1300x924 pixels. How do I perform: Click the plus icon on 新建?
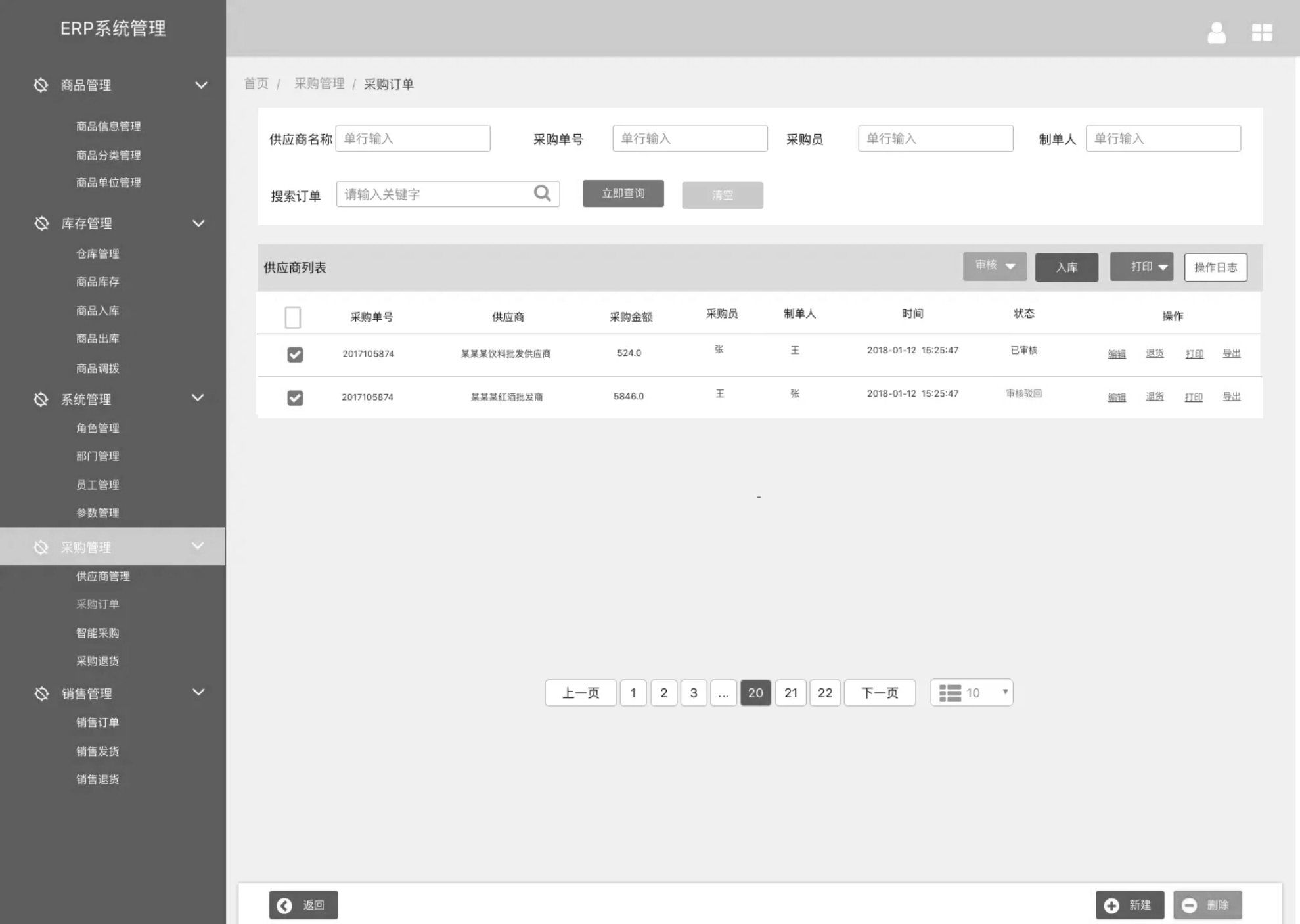click(x=1111, y=906)
